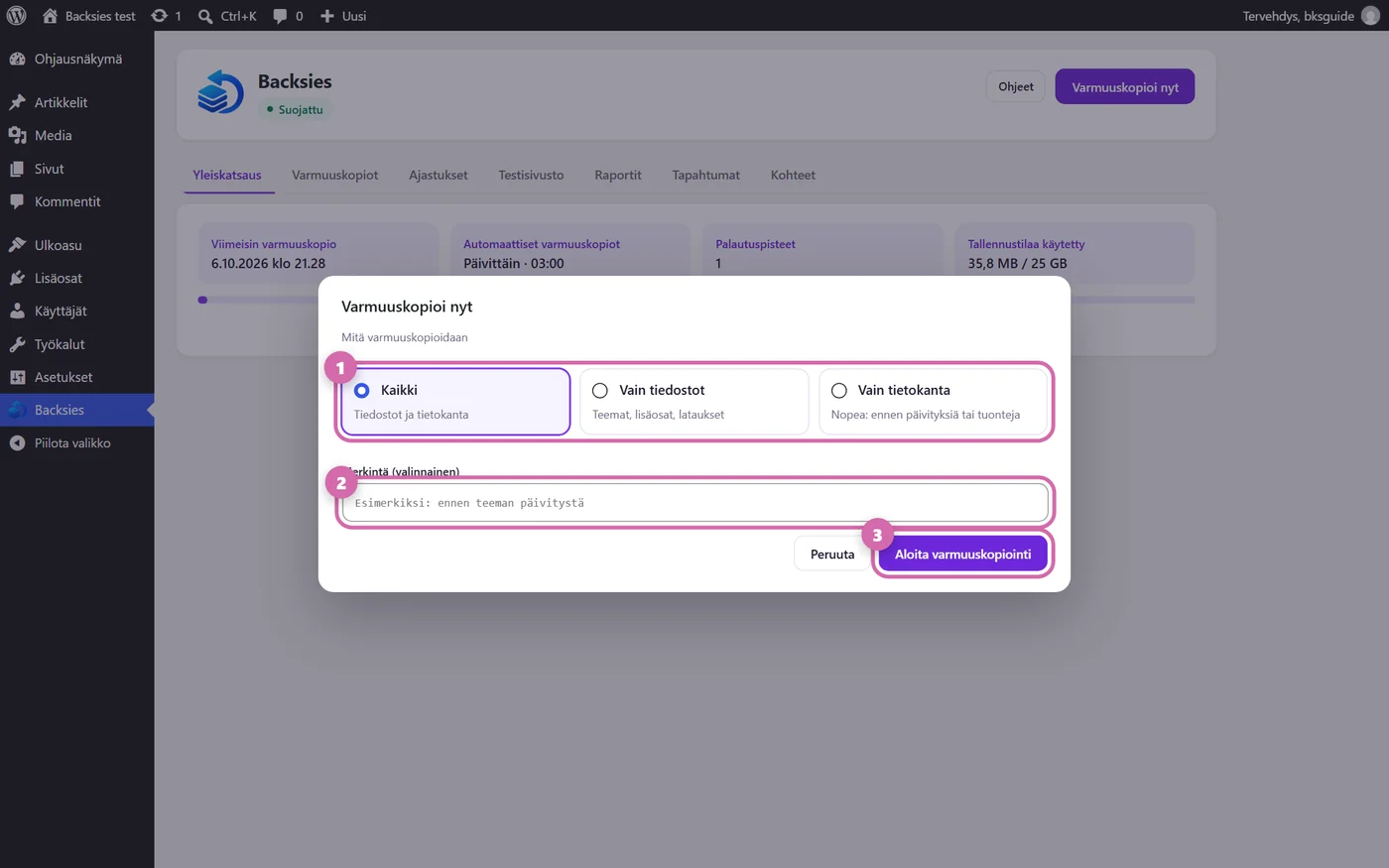Open the Yleiskatsaus tab

point(227,175)
